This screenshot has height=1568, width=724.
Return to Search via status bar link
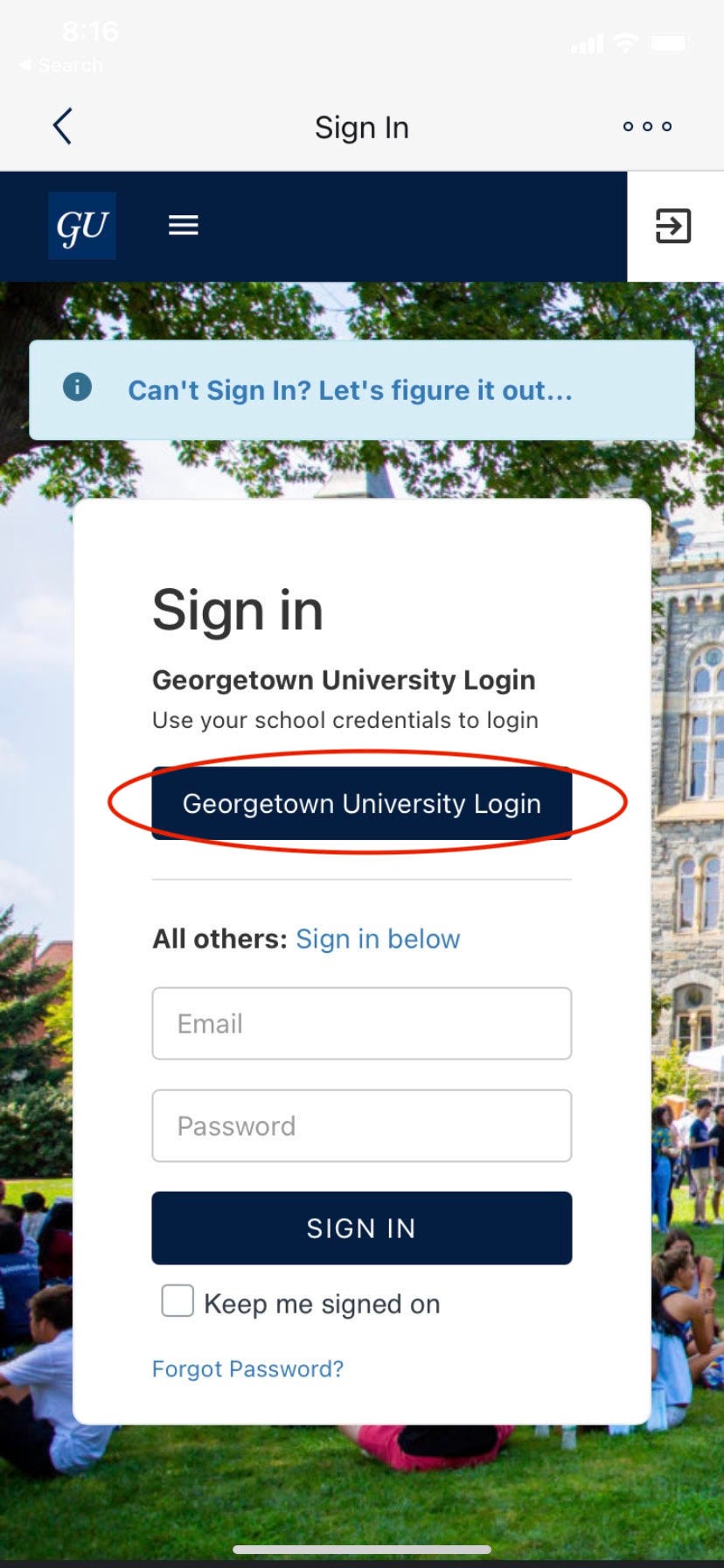point(61,66)
